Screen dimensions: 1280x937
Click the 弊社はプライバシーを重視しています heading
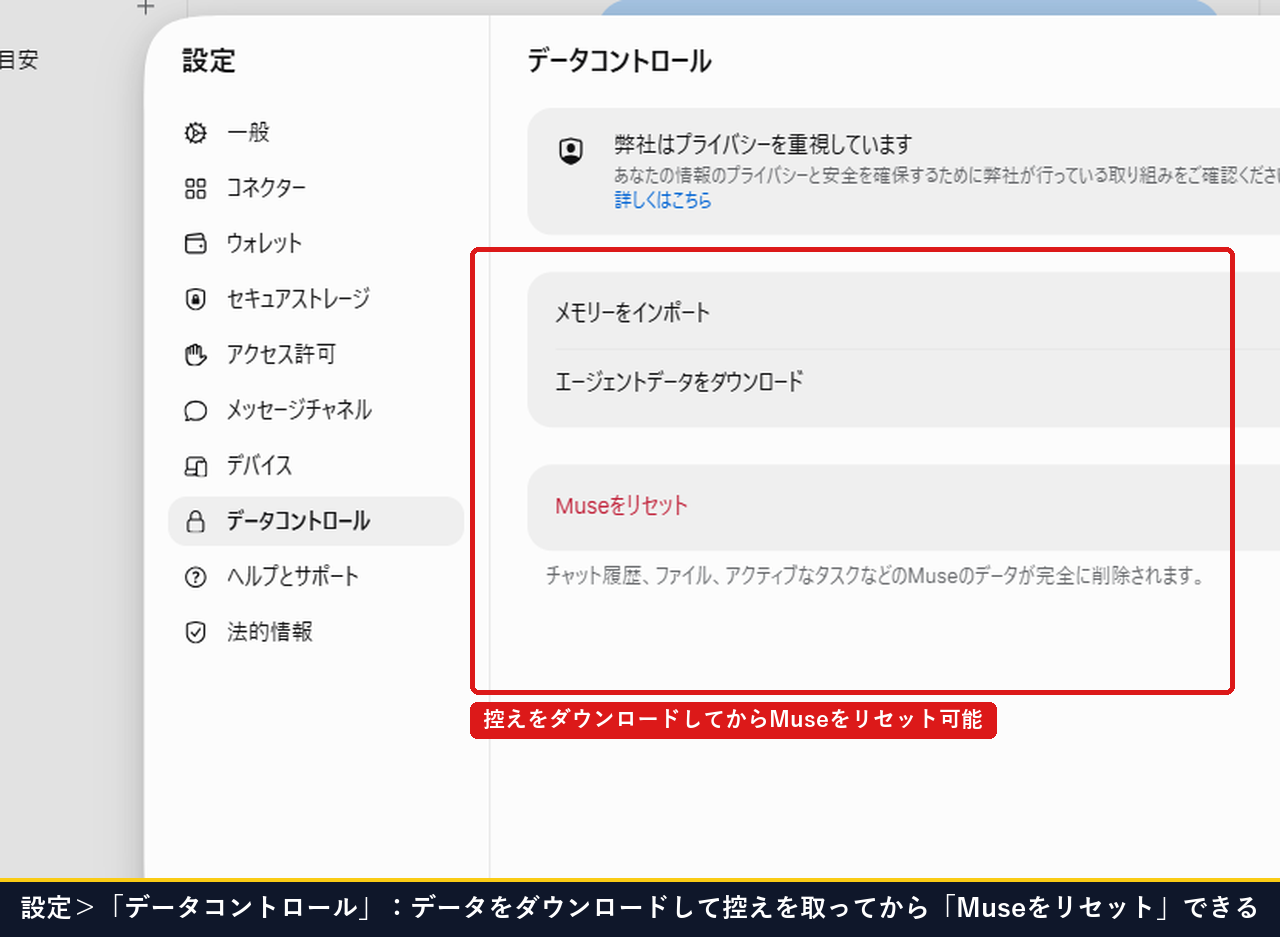(x=764, y=146)
